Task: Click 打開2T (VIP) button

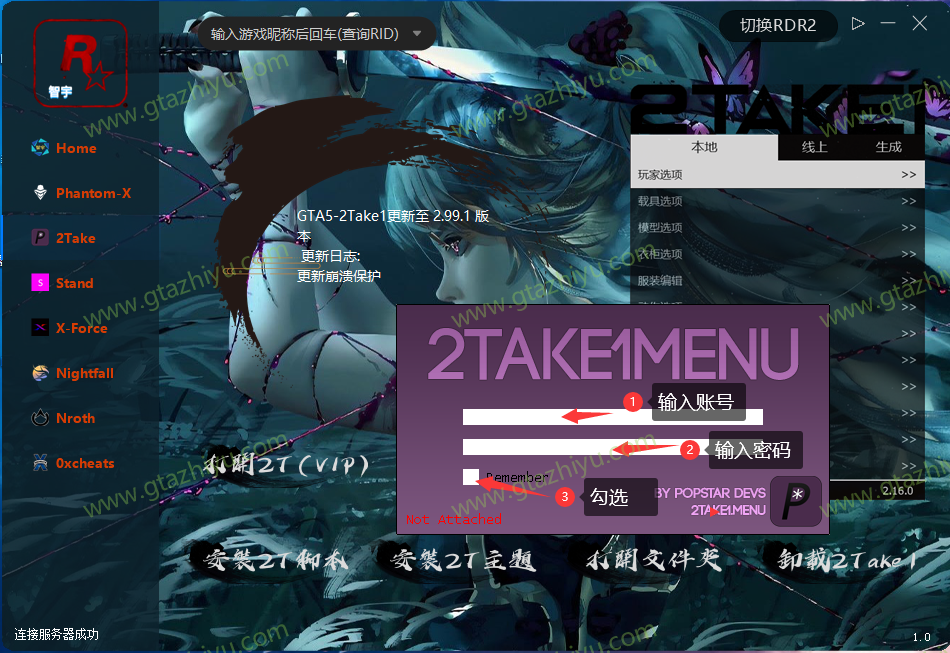Action: pyautogui.click(x=286, y=465)
